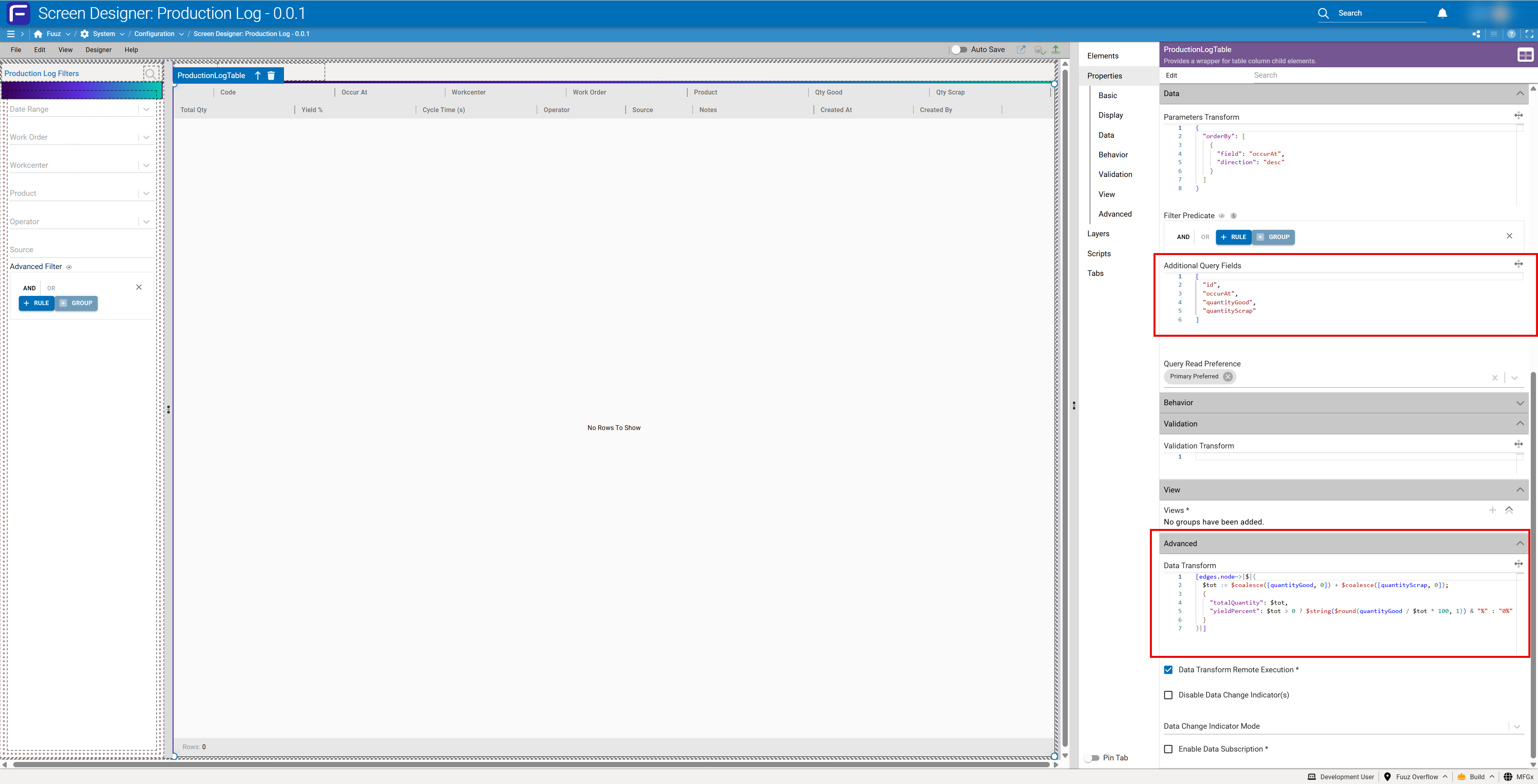Toggle the Auto Save switch
1538x784 pixels.
(959, 50)
